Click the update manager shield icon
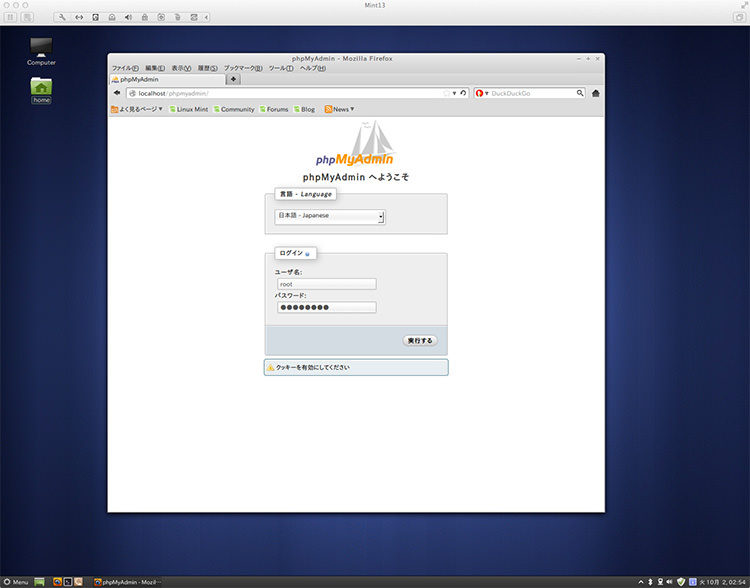 tap(681, 582)
